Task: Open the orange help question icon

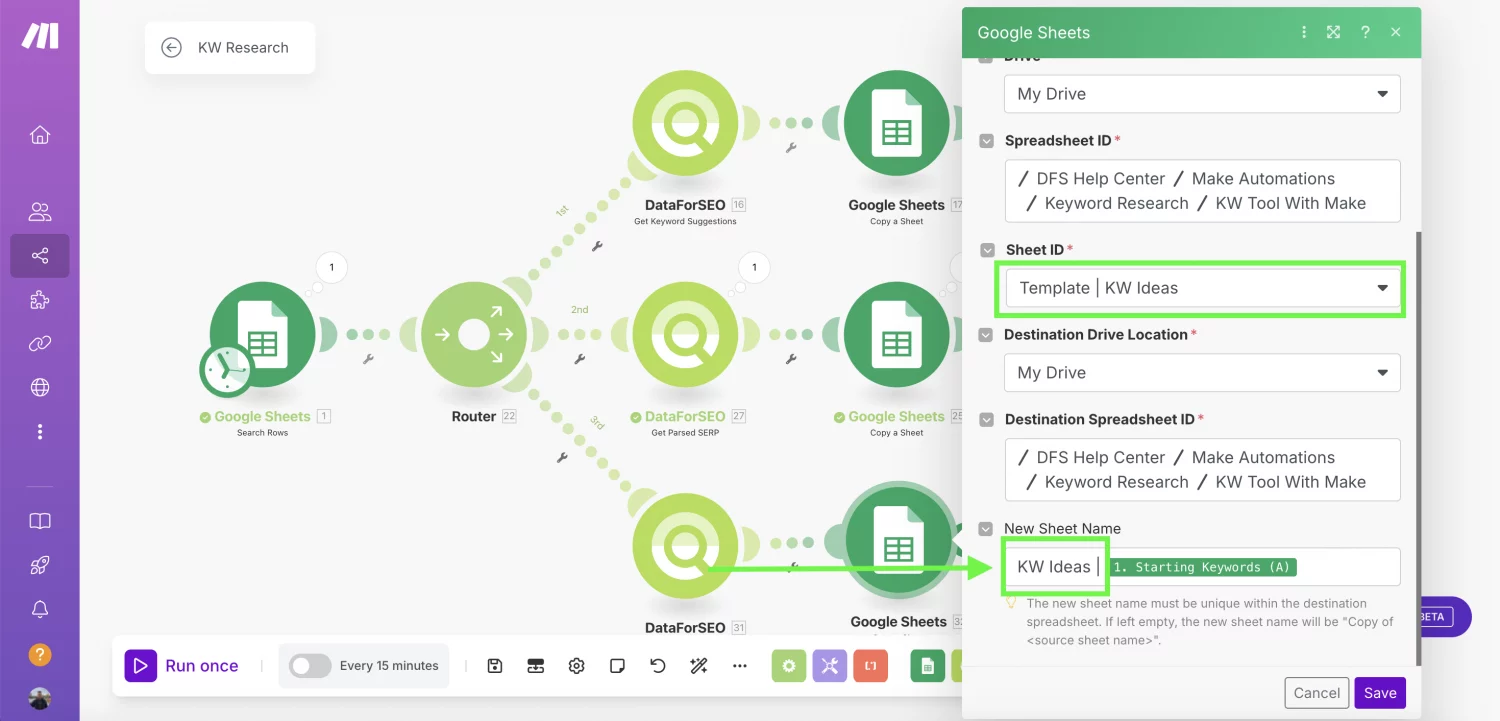Action: [40, 655]
